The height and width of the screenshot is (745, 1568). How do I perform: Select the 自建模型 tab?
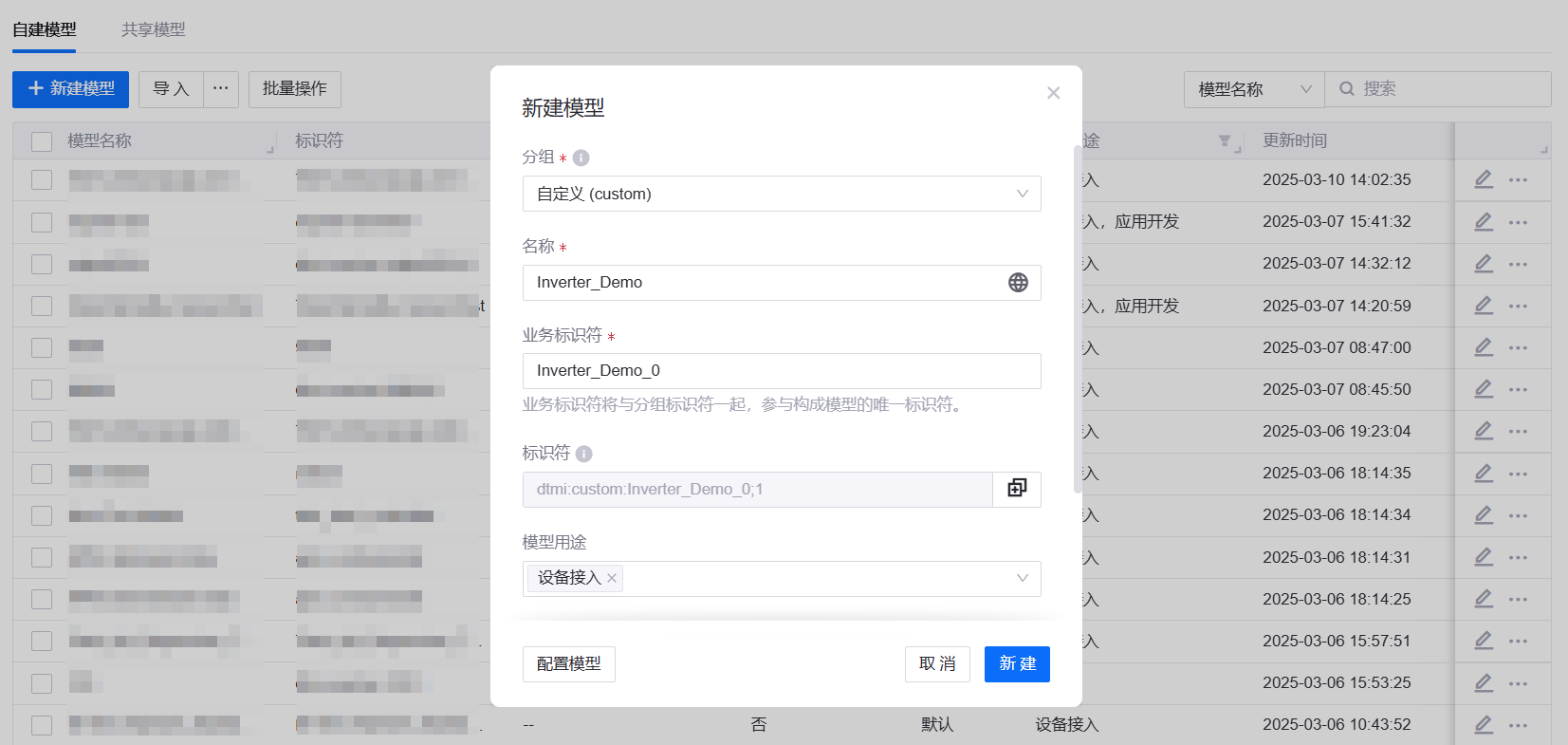point(45,29)
